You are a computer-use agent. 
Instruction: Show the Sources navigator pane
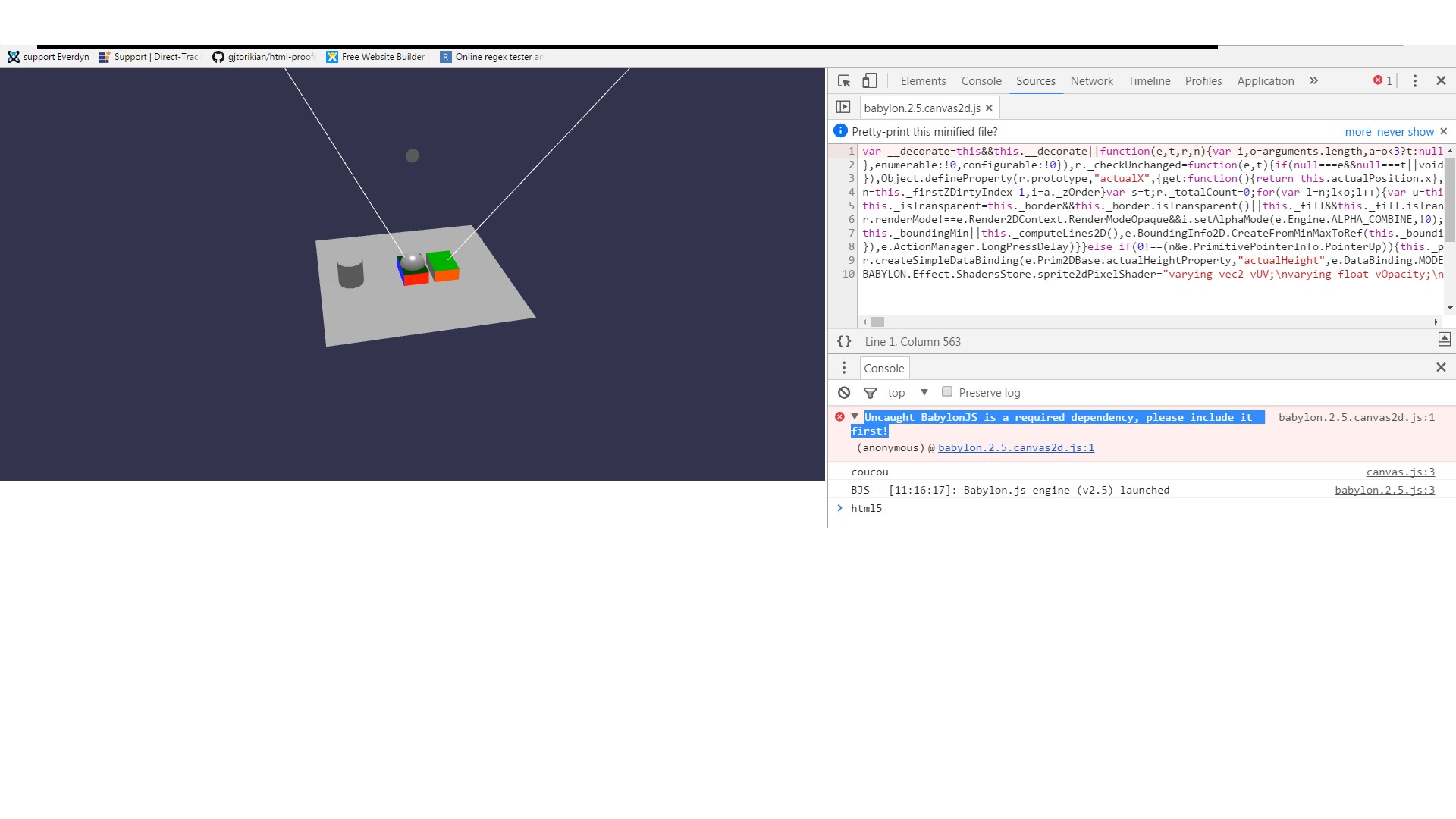click(843, 107)
